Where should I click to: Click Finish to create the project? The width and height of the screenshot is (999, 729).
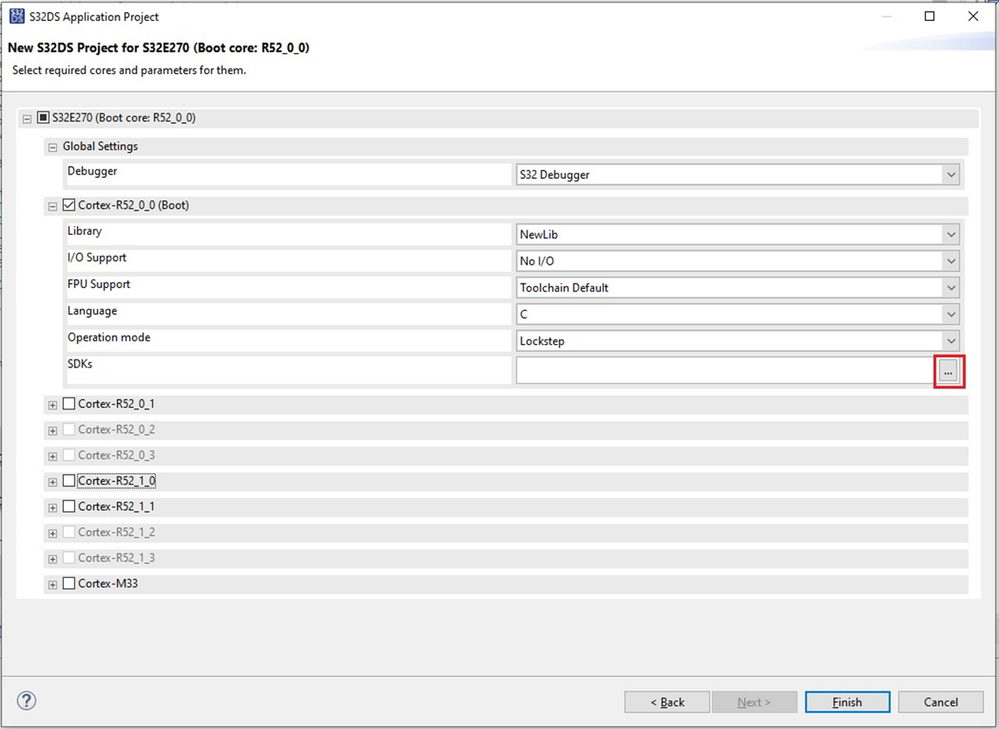pos(847,702)
